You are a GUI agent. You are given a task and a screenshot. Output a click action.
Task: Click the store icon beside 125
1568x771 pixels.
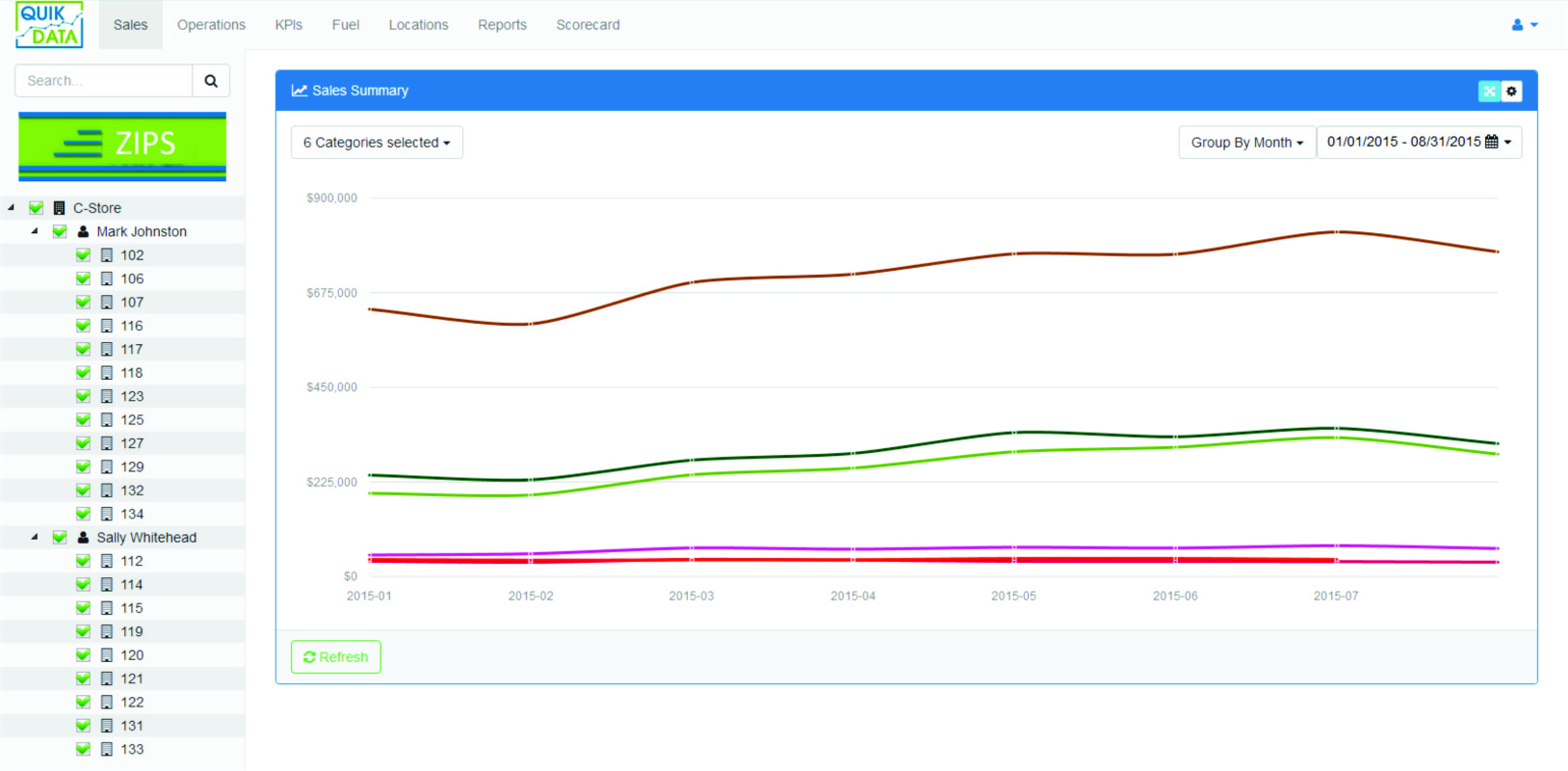107,420
